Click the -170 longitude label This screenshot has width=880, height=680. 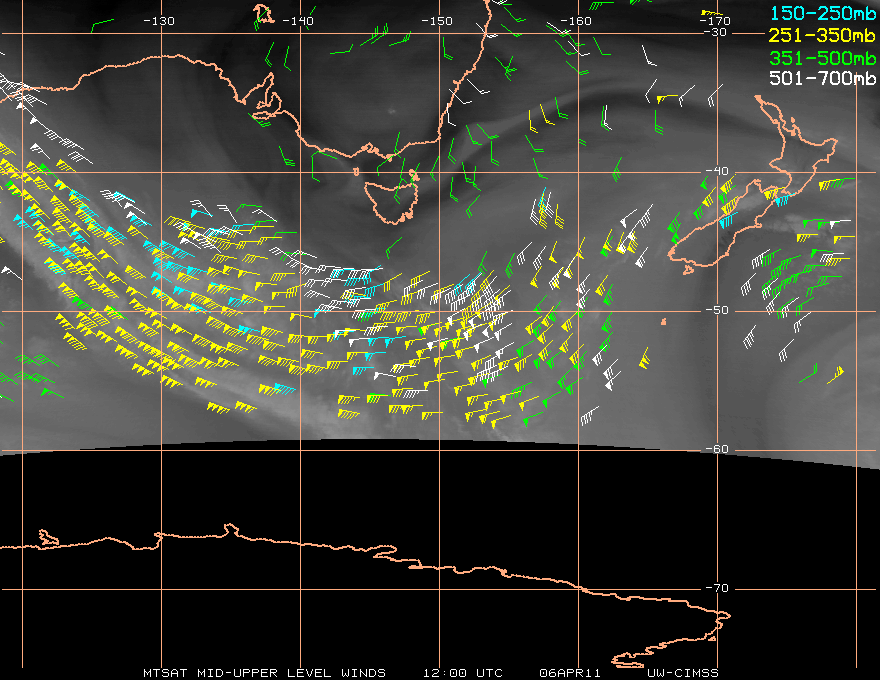point(715,21)
